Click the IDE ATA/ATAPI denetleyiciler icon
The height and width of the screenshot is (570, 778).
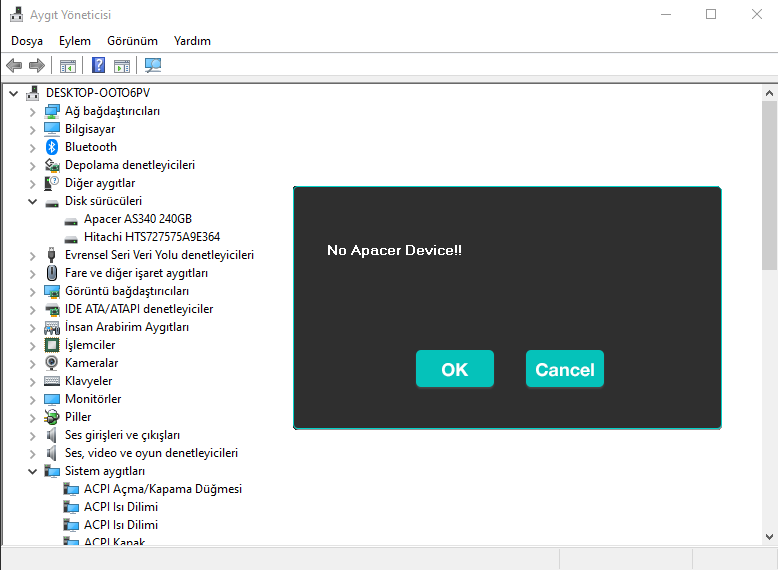pyautogui.click(x=52, y=310)
